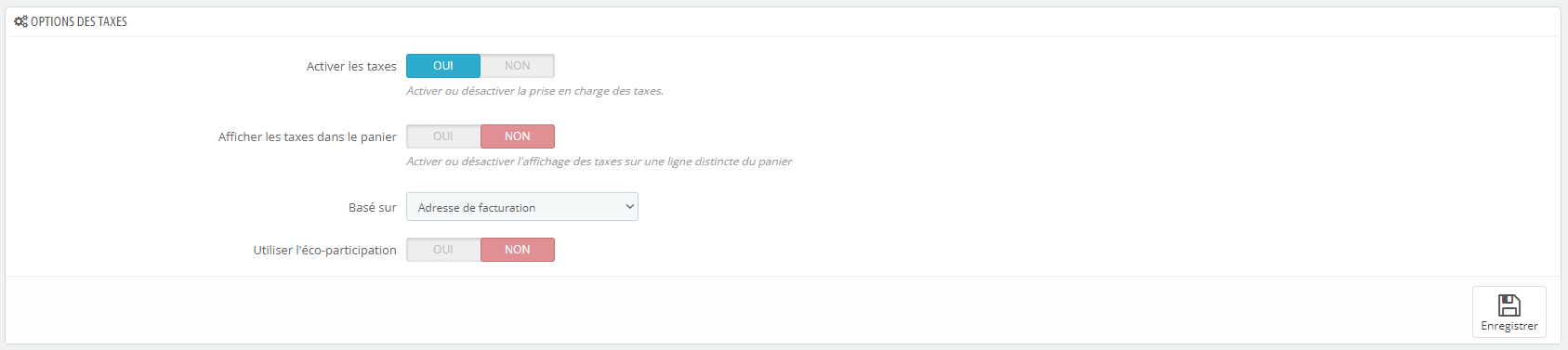Choose NON for Utiliser l'éco-participation
Screen dimensions: 1568x350
coord(518,250)
